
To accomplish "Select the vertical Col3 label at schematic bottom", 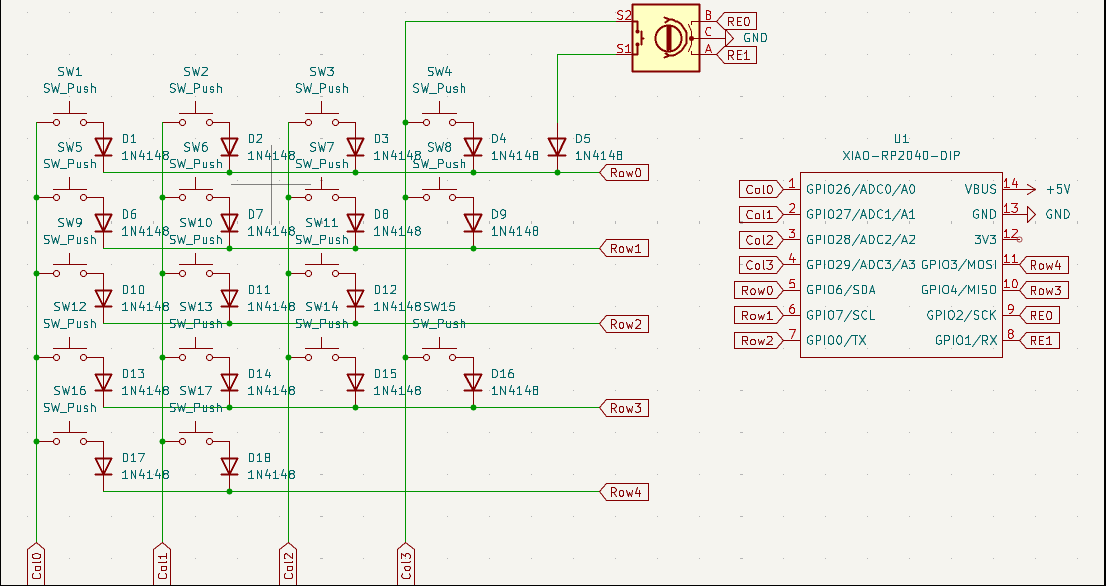I will [406, 566].
